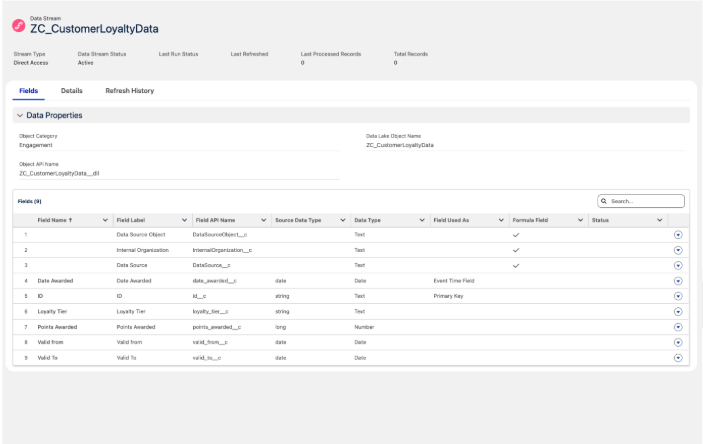Click the DataSourceObject__c API name cell
Image resolution: width=703 pixels, height=444 pixels.
pyautogui.click(x=220, y=235)
